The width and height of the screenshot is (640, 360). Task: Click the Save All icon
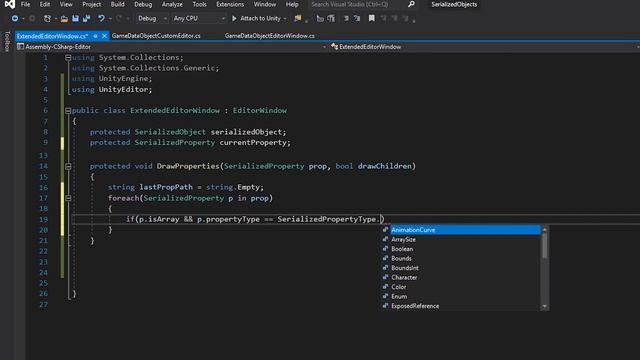pyautogui.click(x=86, y=18)
